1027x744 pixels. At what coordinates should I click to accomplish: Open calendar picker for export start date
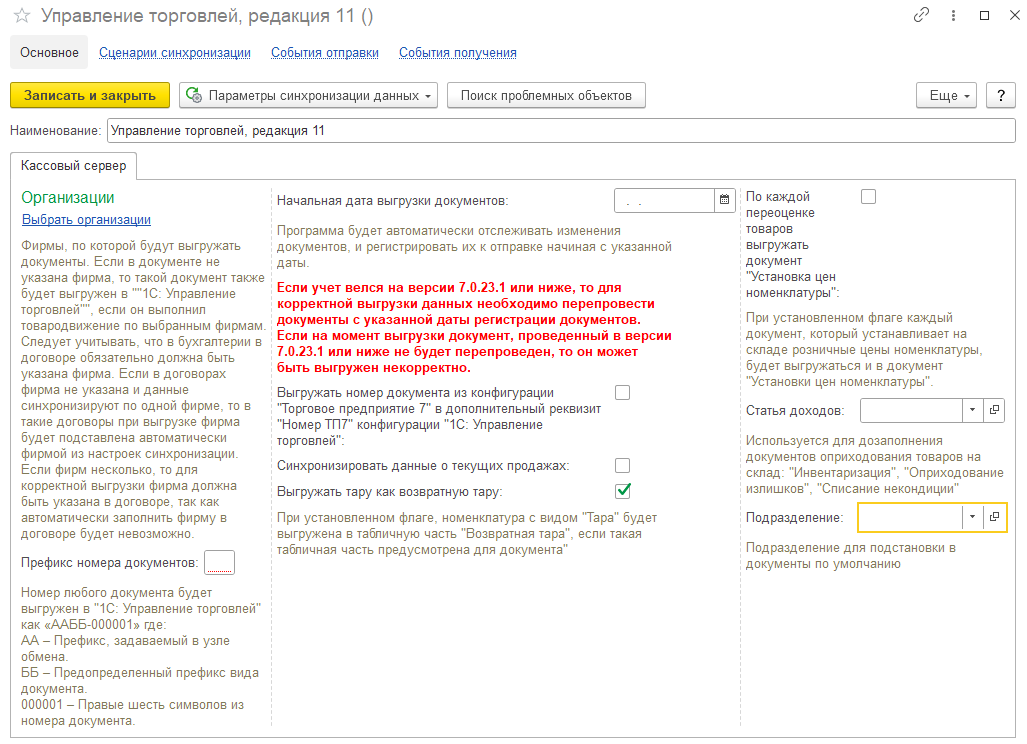point(724,201)
